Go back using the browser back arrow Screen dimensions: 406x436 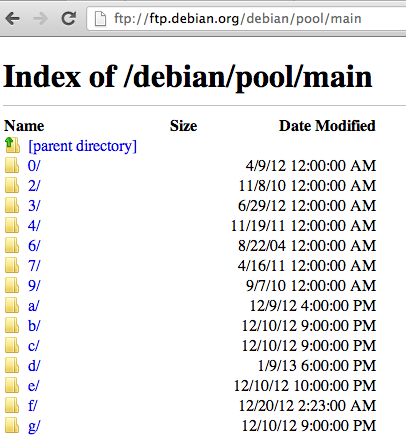pos(13,18)
